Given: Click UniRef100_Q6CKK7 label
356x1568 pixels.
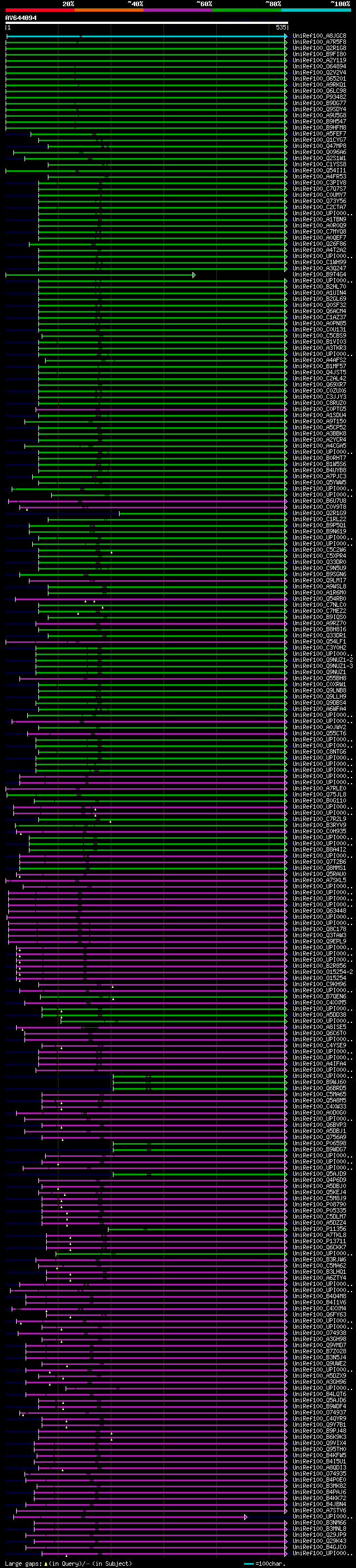Looking at the screenshot, I should (319, 1247).
